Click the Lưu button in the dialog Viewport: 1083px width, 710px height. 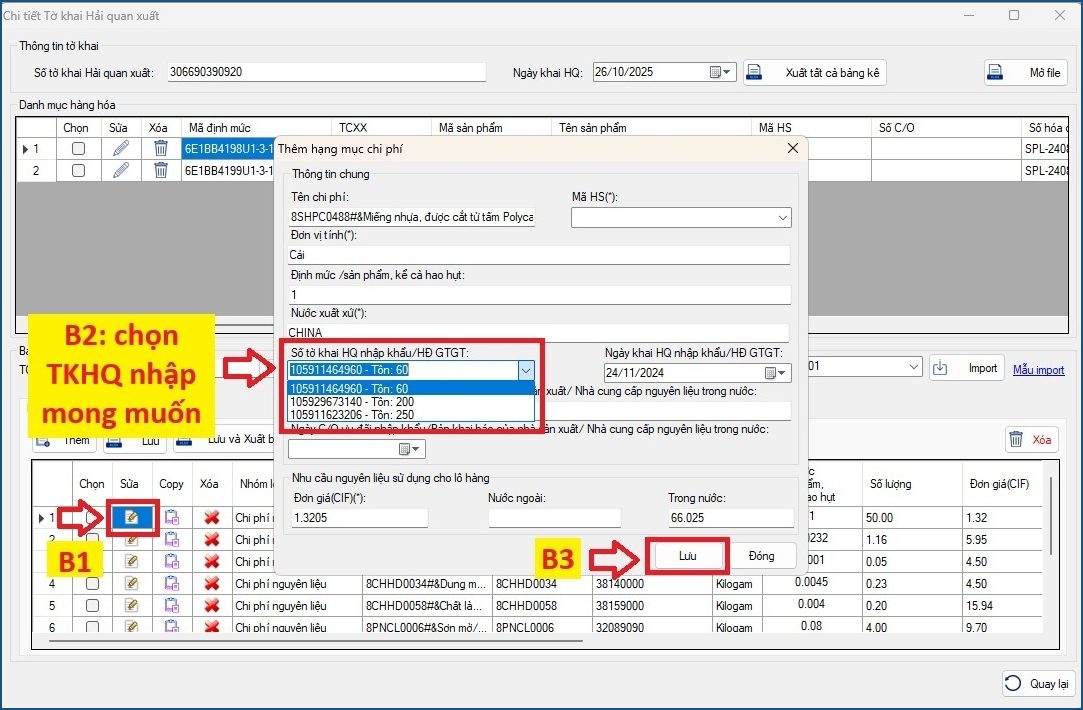click(x=688, y=556)
